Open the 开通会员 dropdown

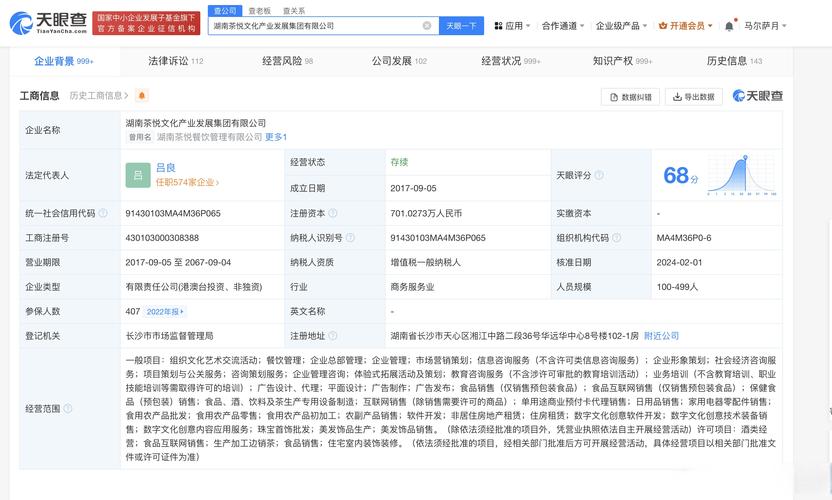point(685,25)
